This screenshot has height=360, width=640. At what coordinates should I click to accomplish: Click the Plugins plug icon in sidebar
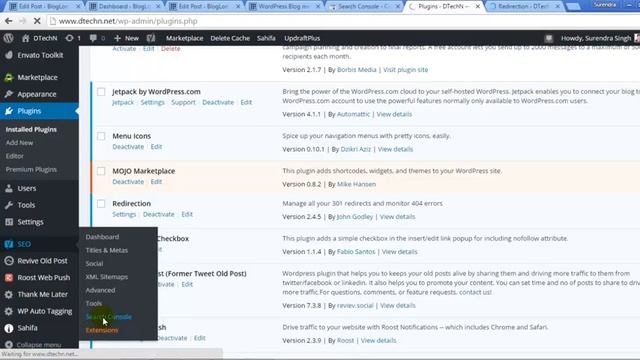click(9, 111)
